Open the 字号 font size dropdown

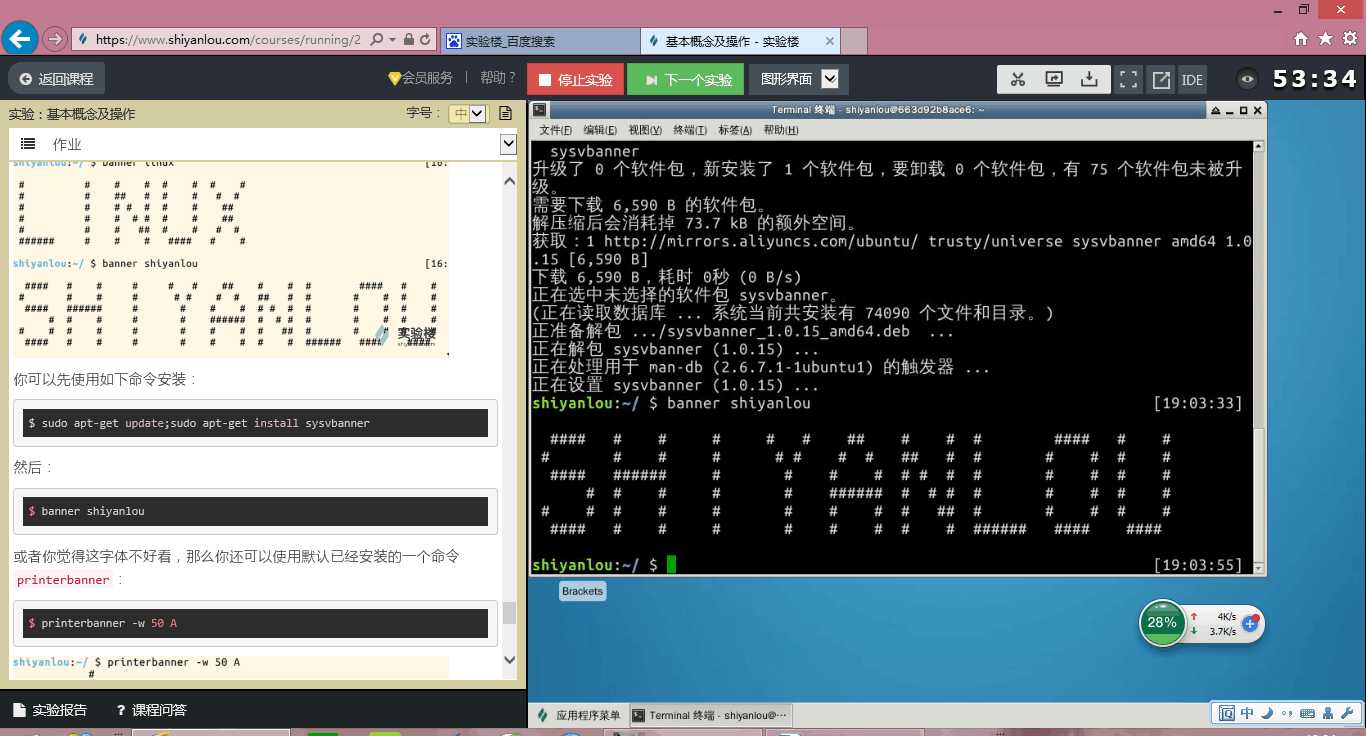[467, 113]
